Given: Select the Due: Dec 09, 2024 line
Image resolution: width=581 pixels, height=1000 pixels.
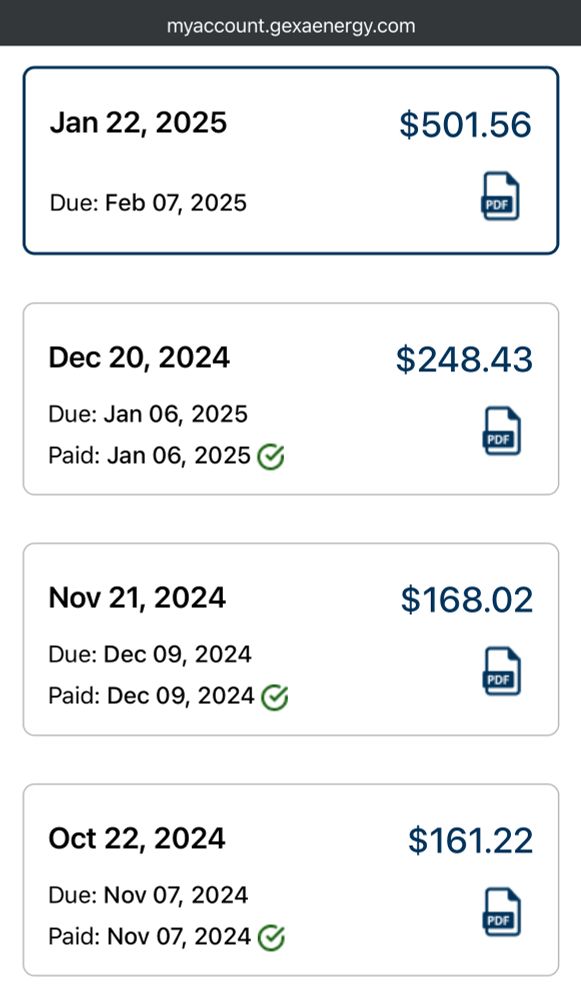Looking at the screenshot, I should pos(150,655).
